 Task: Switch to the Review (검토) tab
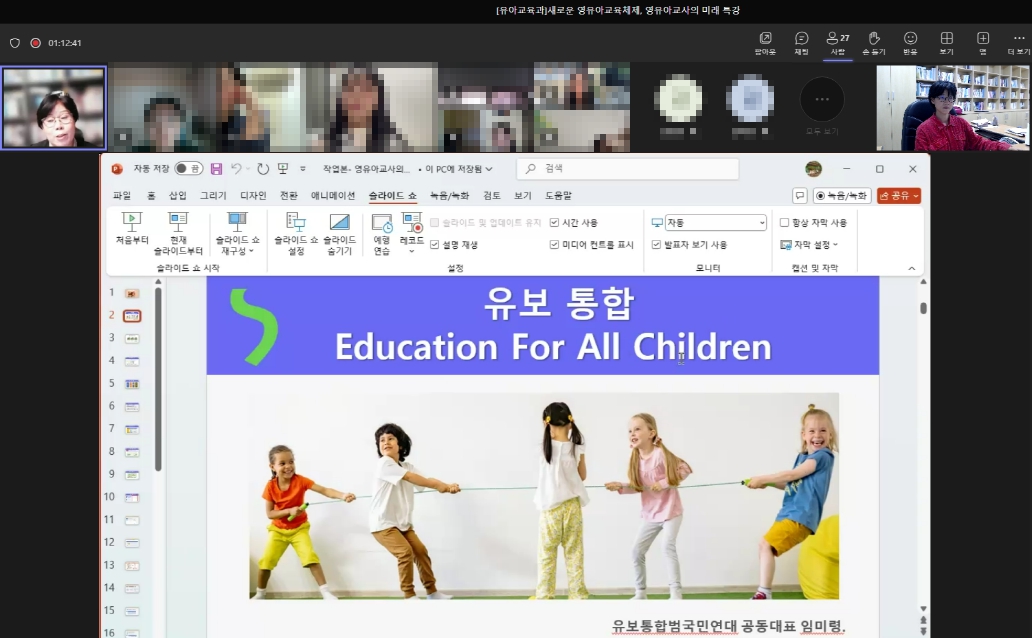(492, 196)
